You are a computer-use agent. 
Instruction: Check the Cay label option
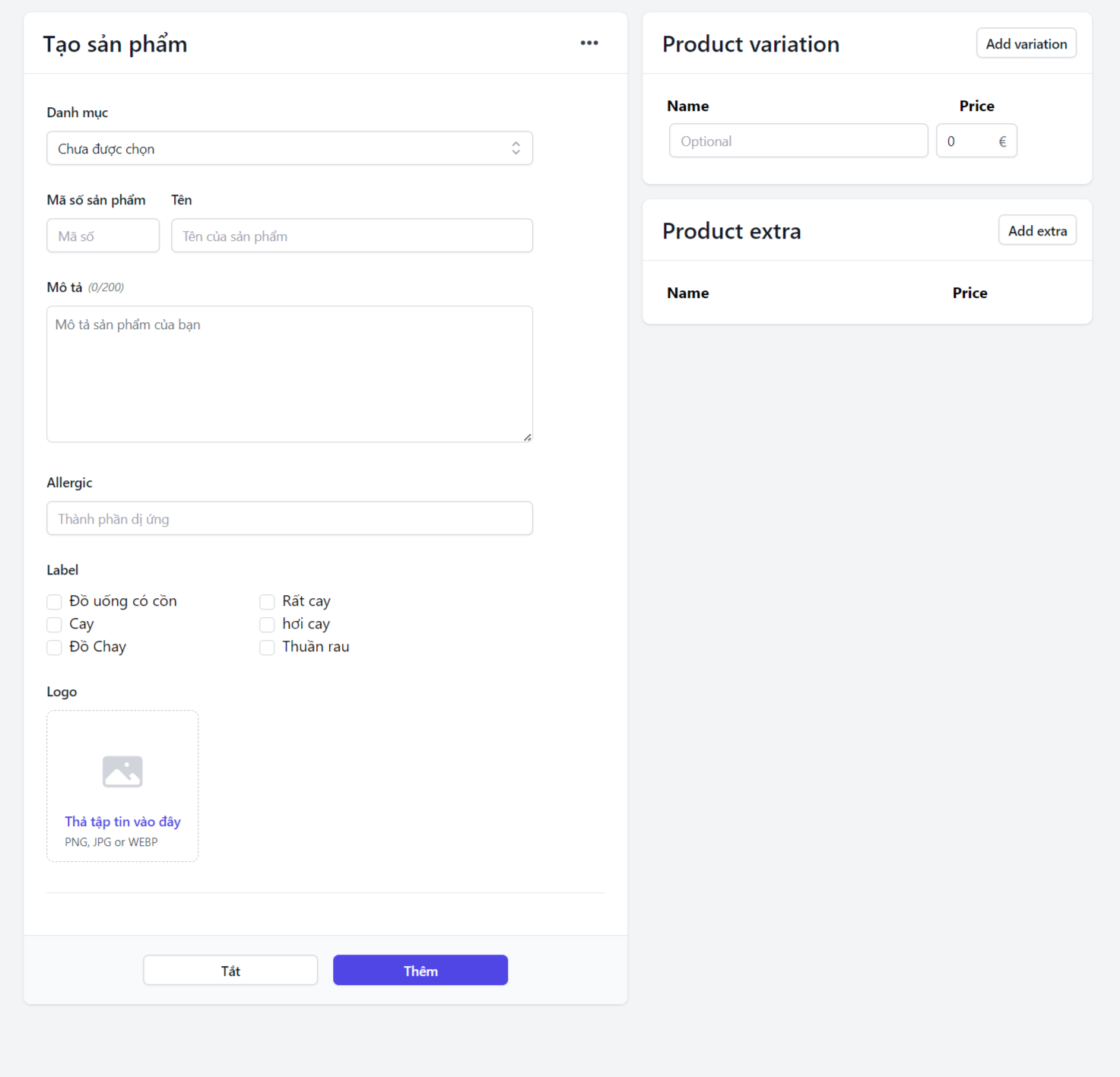tap(54, 625)
